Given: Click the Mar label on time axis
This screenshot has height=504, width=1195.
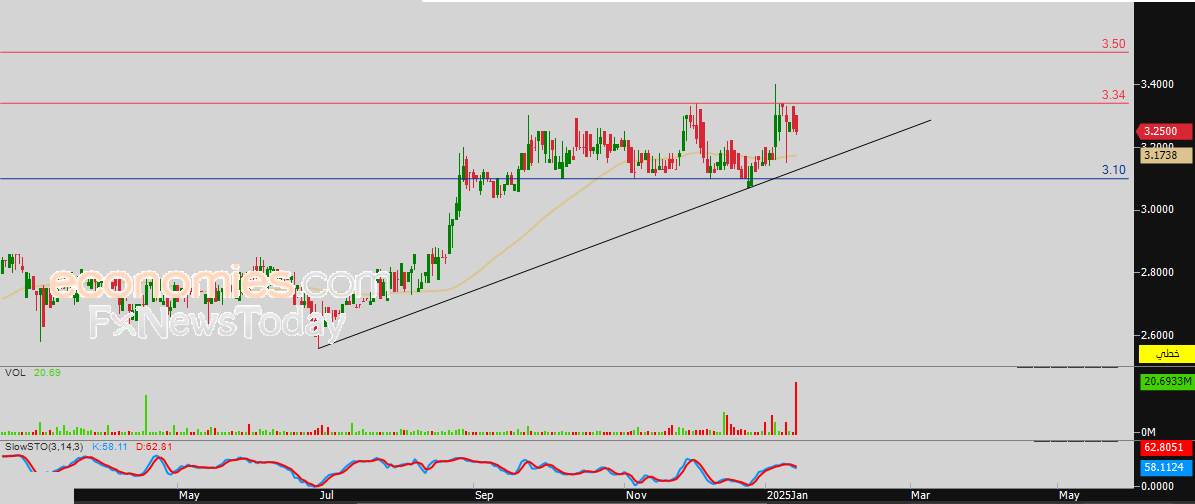Looking at the screenshot, I should pyautogui.click(x=921, y=496).
